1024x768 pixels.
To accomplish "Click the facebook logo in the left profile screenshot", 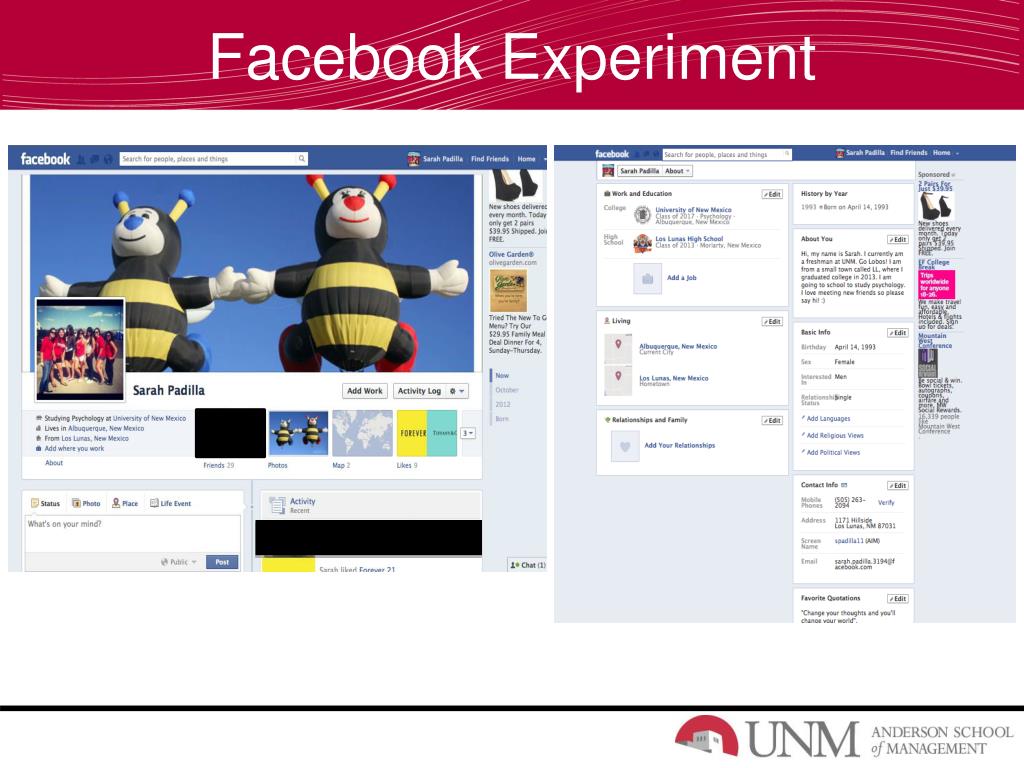I will (45, 159).
